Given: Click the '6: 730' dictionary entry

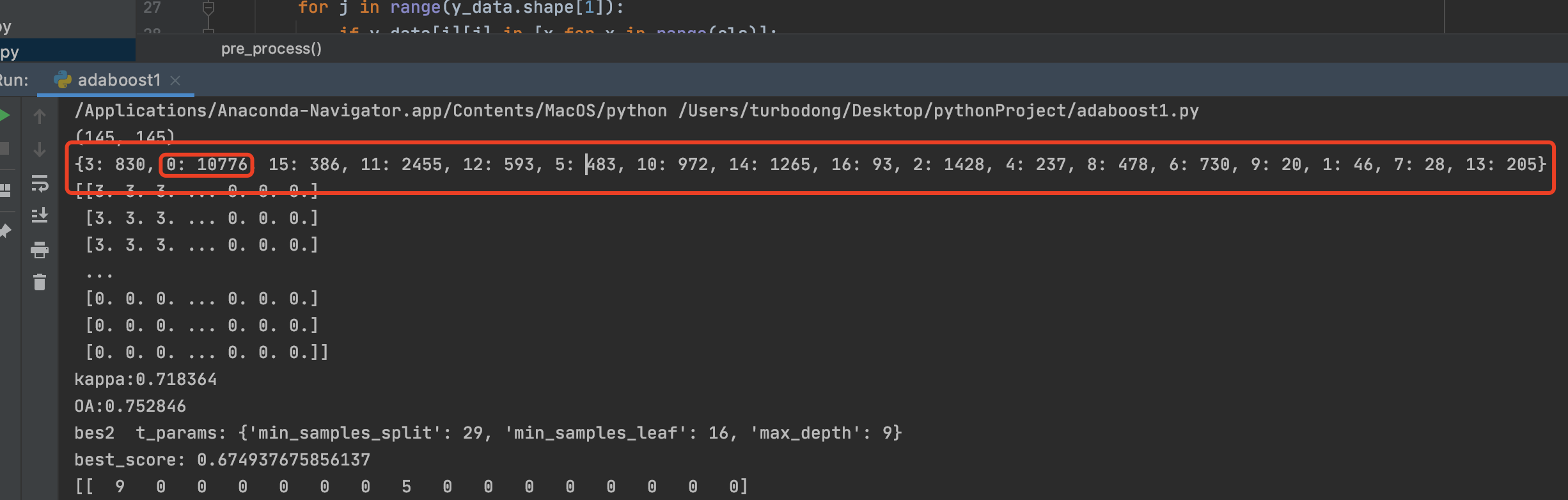Looking at the screenshot, I should [1200, 164].
